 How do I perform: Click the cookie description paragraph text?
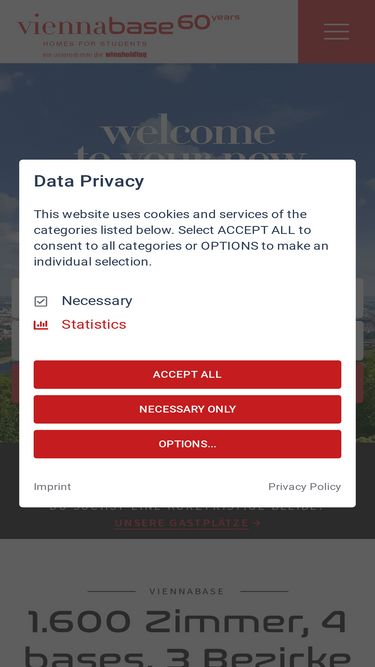181,238
